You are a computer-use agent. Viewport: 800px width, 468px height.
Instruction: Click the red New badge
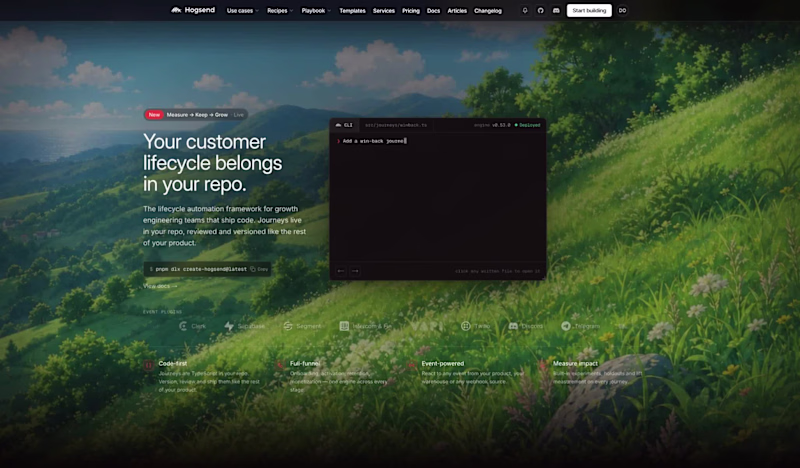(x=154, y=115)
